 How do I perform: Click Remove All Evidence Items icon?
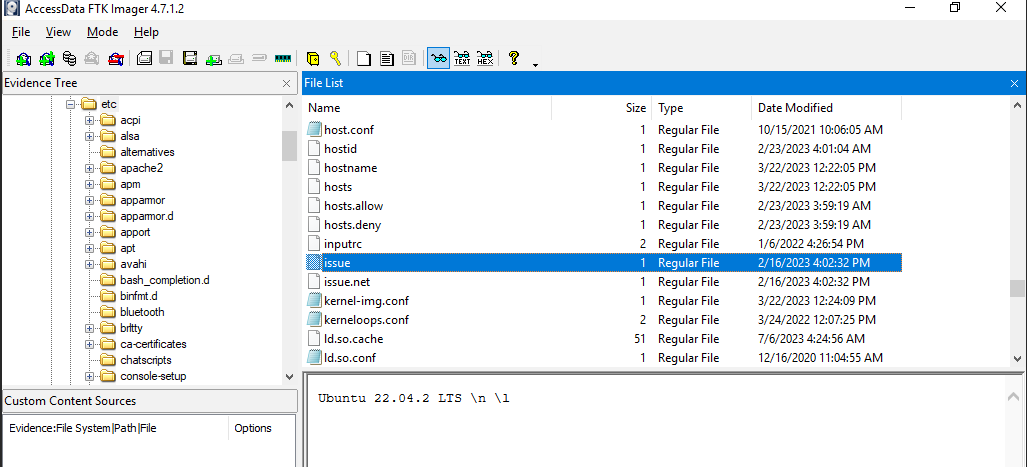[x=116, y=58]
